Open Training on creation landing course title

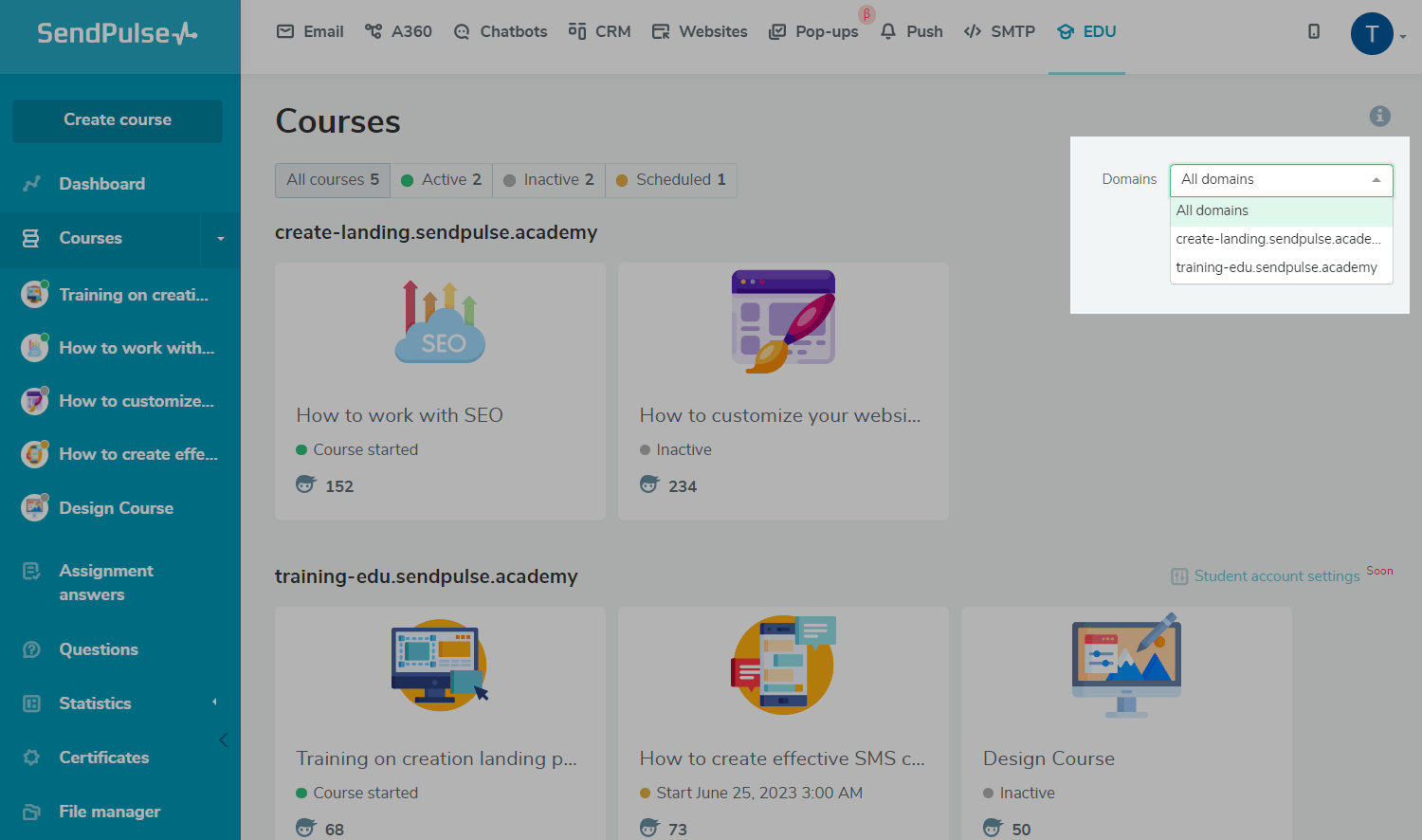coord(437,758)
